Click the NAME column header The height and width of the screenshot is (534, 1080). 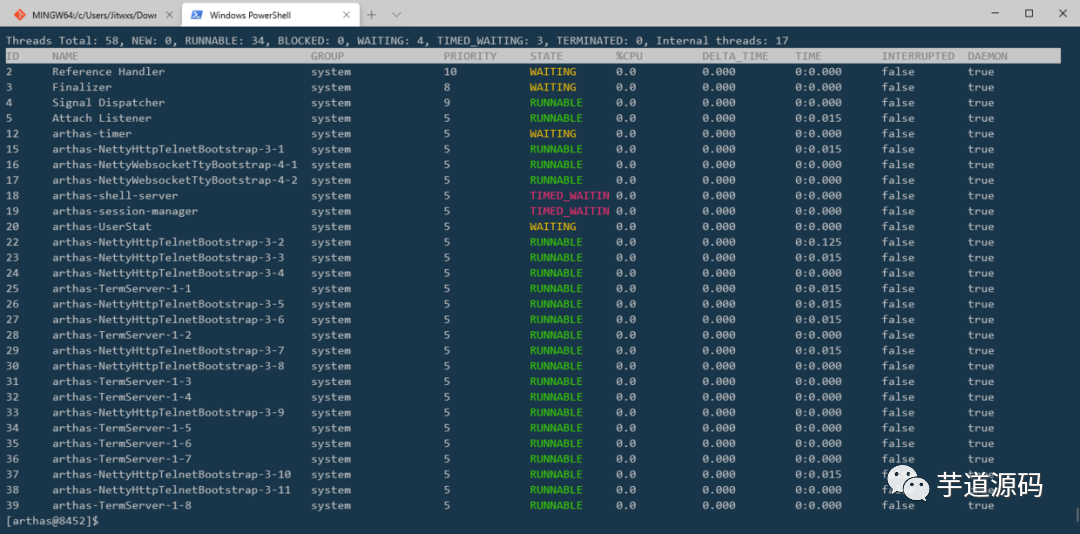(65, 56)
